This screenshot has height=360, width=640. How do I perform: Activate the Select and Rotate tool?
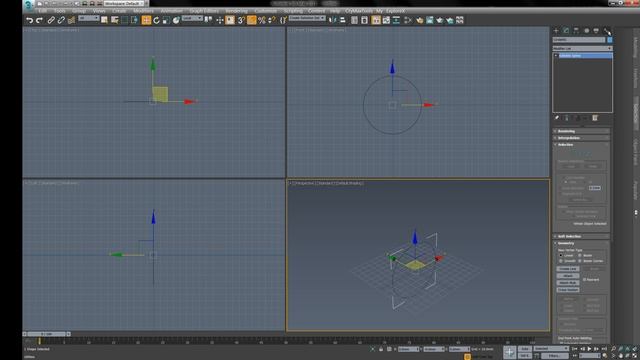tap(156, 20)
